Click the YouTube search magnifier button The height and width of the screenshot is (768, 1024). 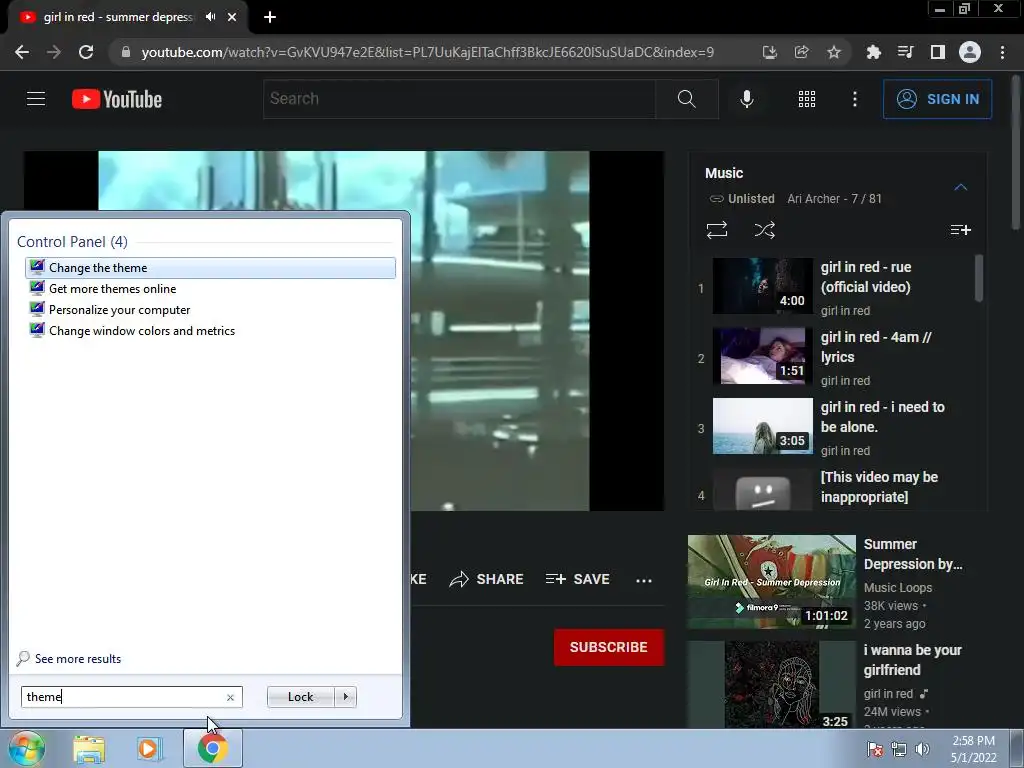click(686, 99)
